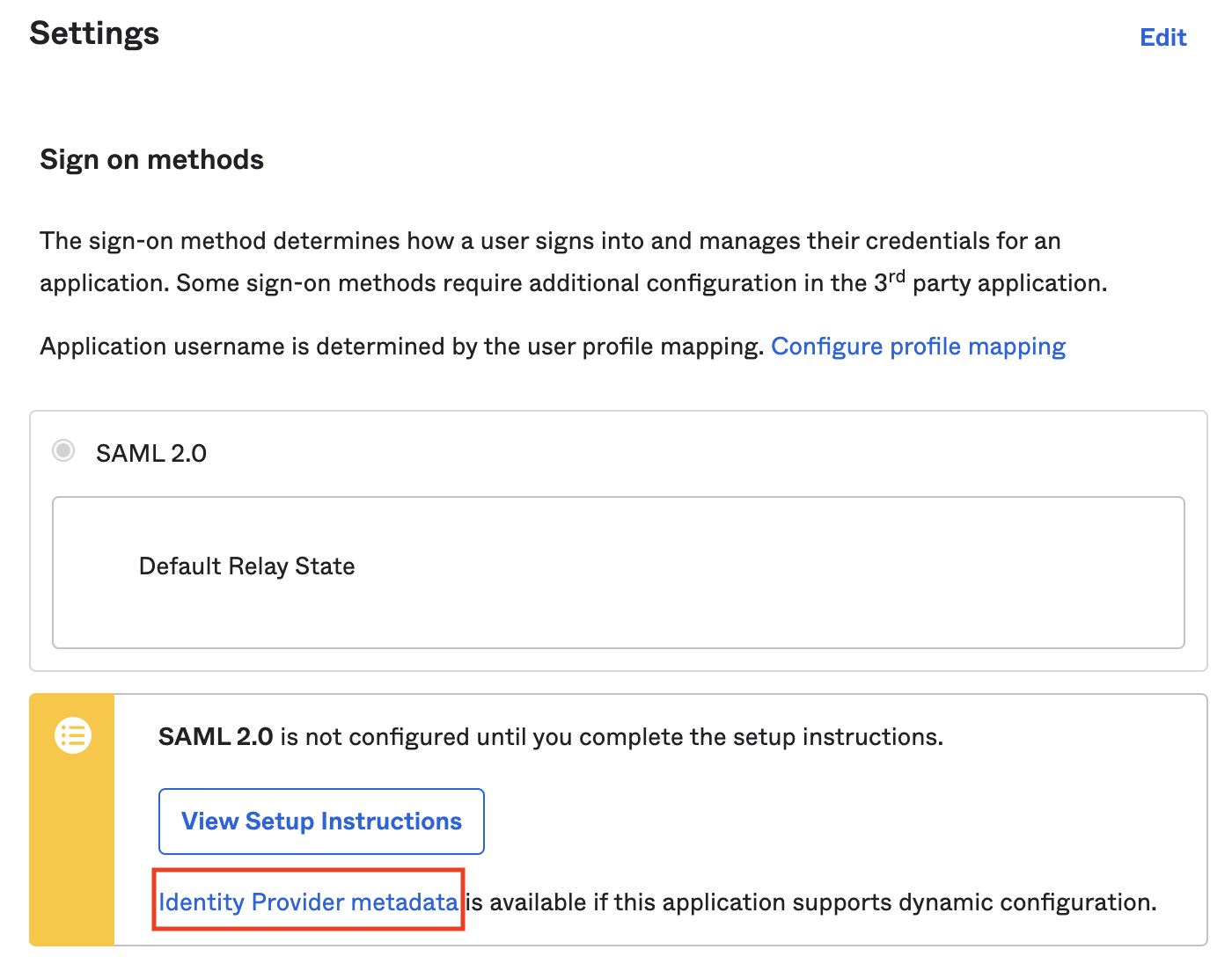Click the bold SAML 2.0 text in notice
This screenshot has height=964, width=1232.
click(216, 737)
